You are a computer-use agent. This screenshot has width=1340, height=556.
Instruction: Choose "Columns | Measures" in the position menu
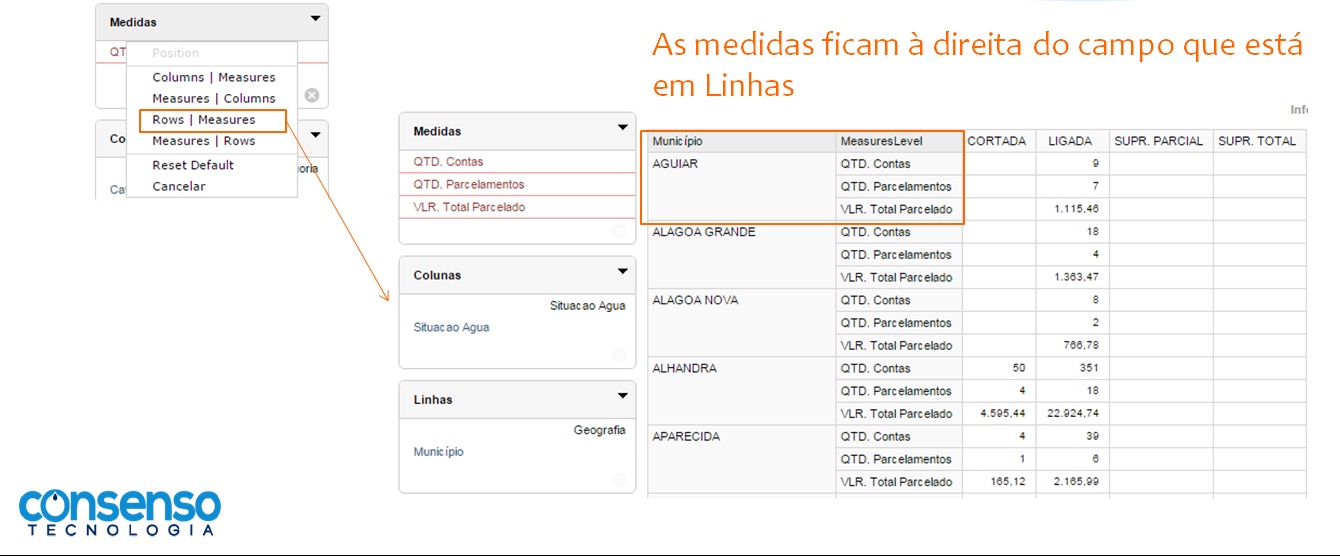click(x=213, y=77)
